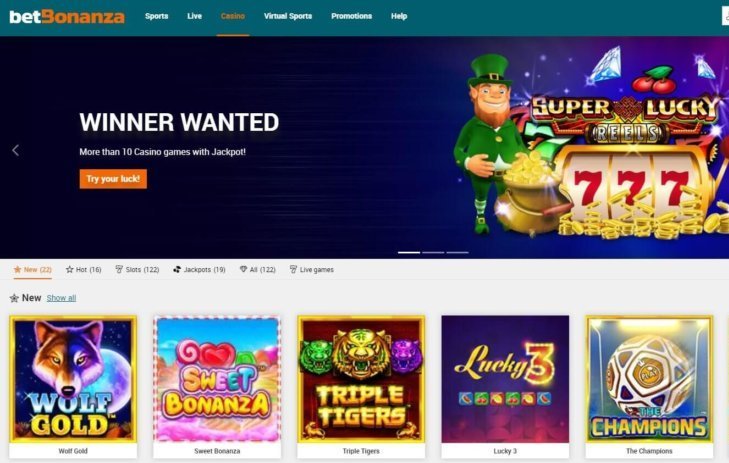This screenshot has width=729, height=463.
Task: Click the Live games category icon
Action: pyautogui.click(x=293, y=270)
